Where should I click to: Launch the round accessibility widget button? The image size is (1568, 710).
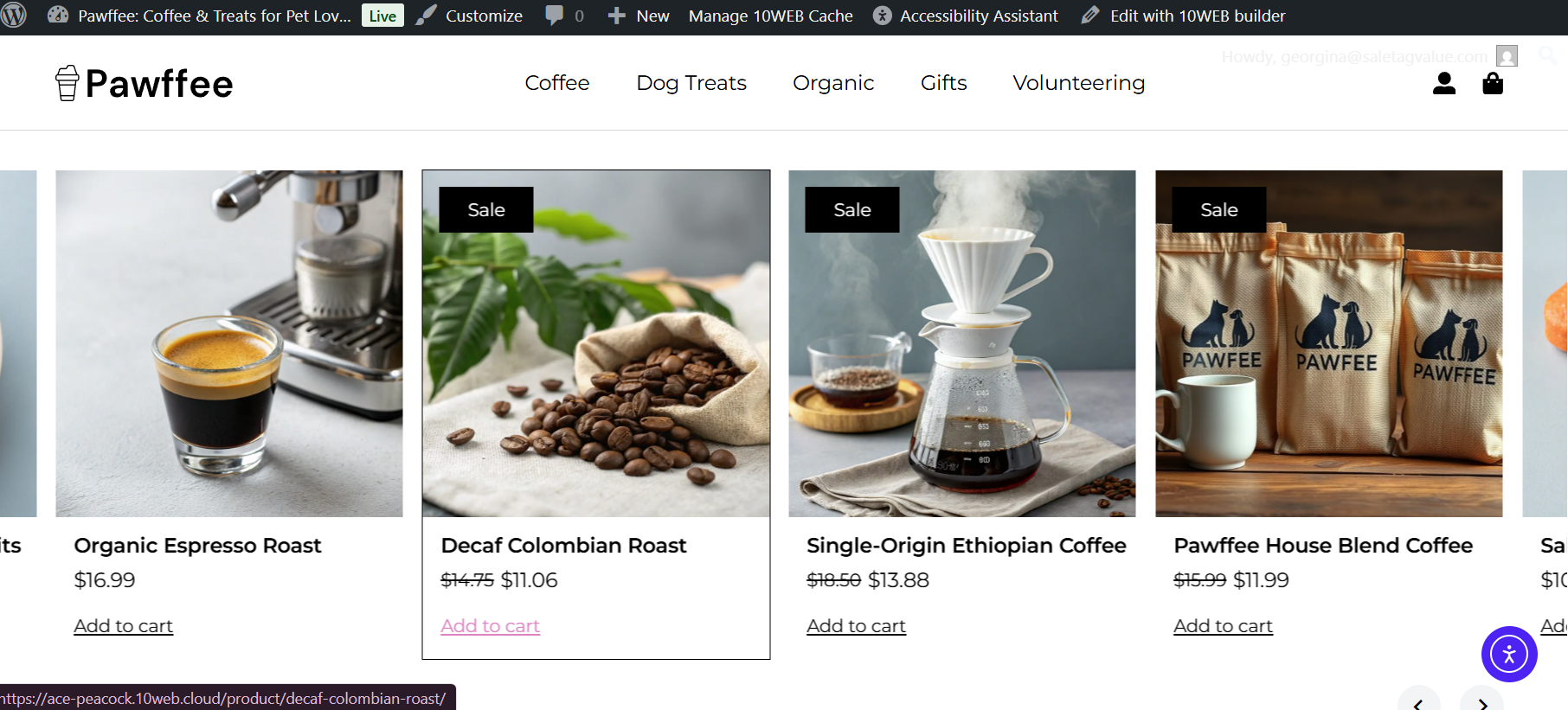coord(1509,654)
